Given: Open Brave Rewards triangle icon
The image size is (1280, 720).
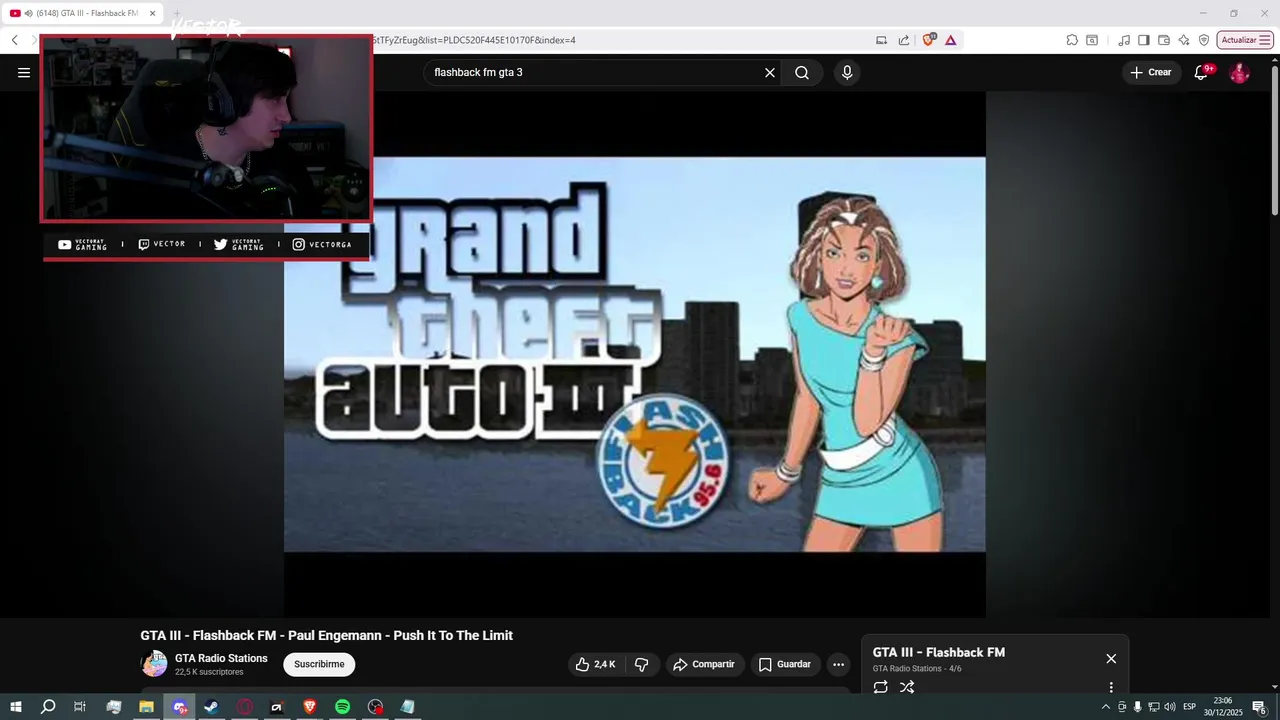Looking at the screenshot, I should tap(950, 40).
